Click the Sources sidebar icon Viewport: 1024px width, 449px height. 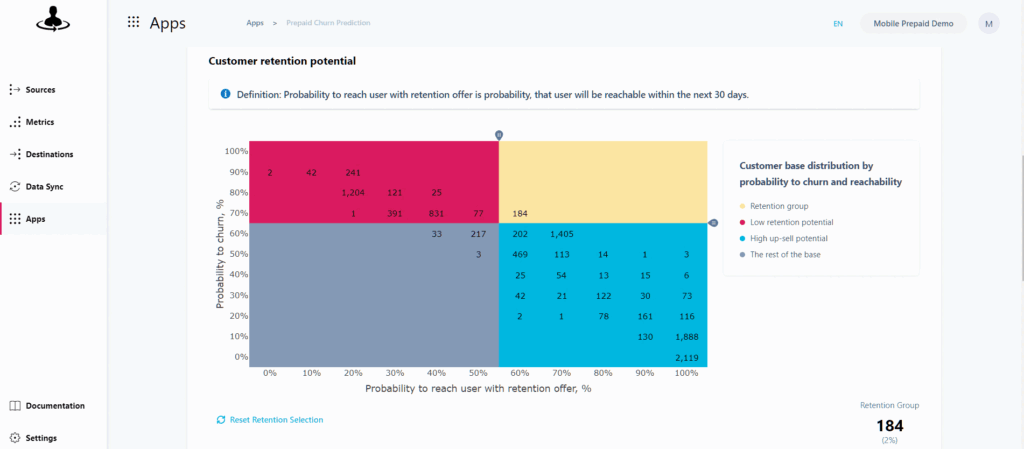15,90
